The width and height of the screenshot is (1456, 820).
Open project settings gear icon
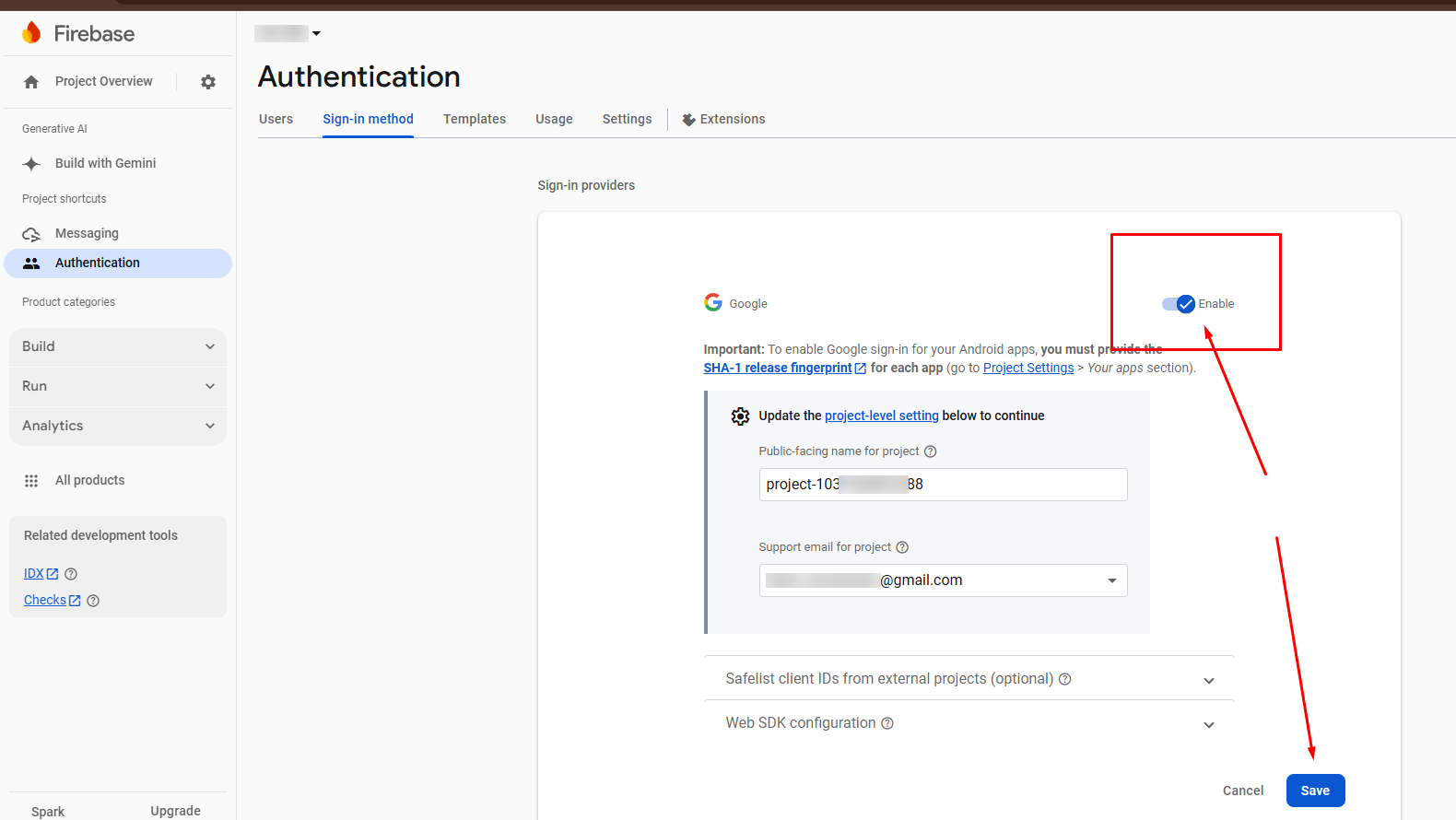point(208,82)
